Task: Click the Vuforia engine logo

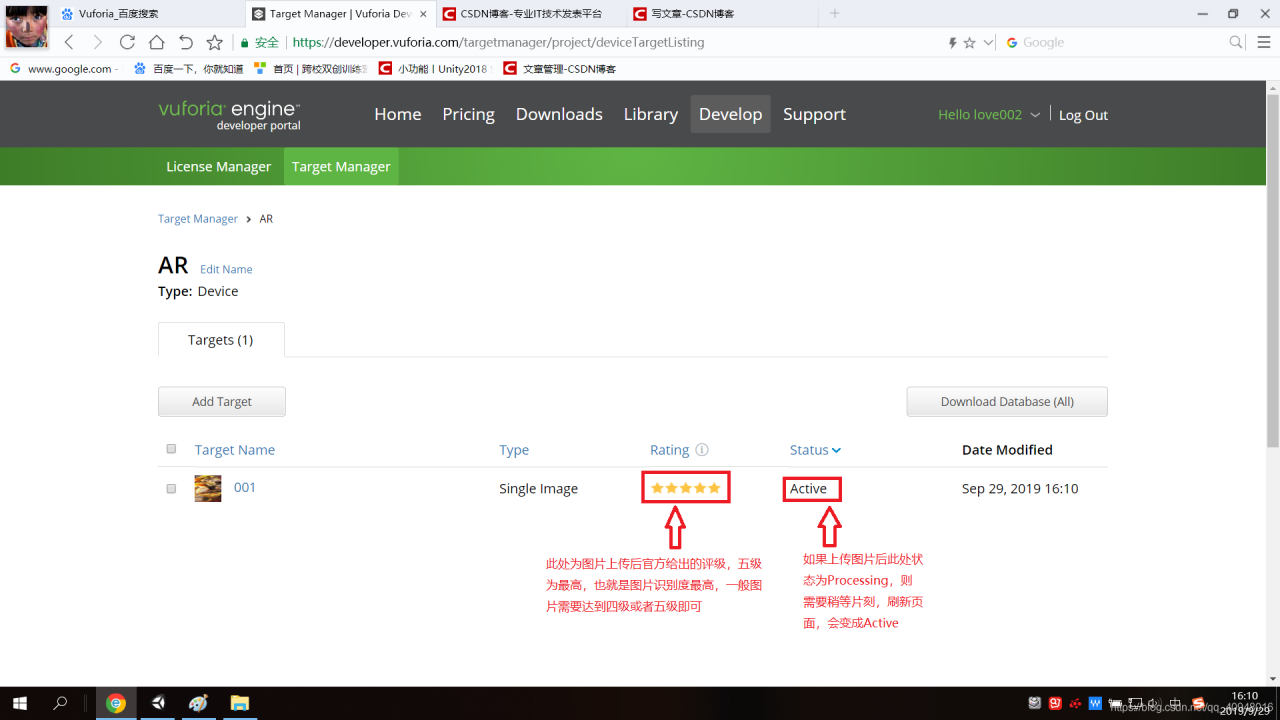Action: pyautogui.click(x=229, y=115)
